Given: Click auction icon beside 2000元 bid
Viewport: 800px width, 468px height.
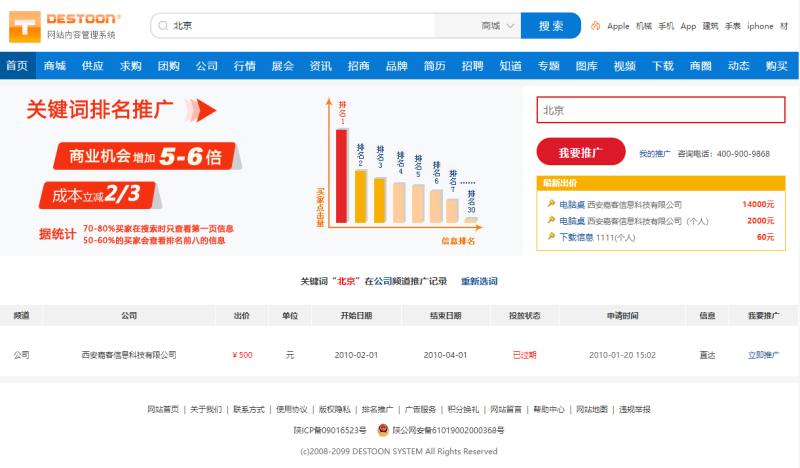Looking at the screenshot, I should (551, 220).
